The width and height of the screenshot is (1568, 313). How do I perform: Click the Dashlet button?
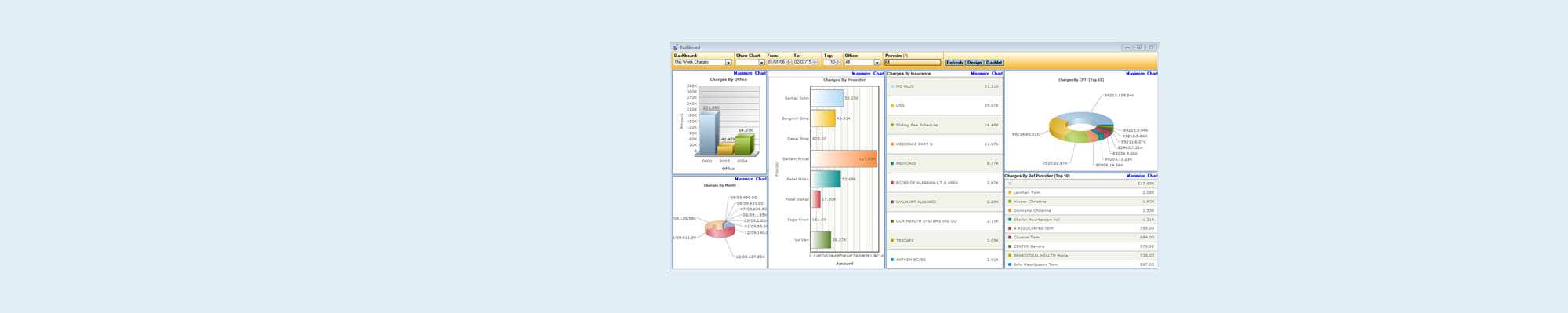coord(994,63)
